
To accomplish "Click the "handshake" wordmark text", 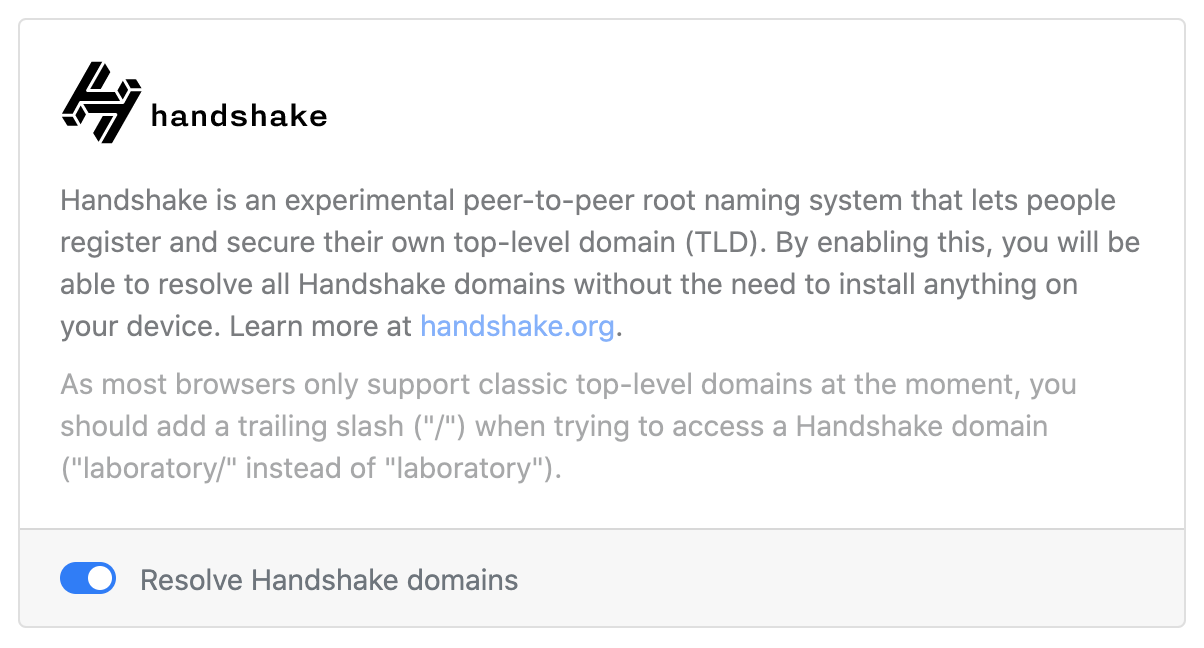I will pyautogui.click(x=239, y=116).
